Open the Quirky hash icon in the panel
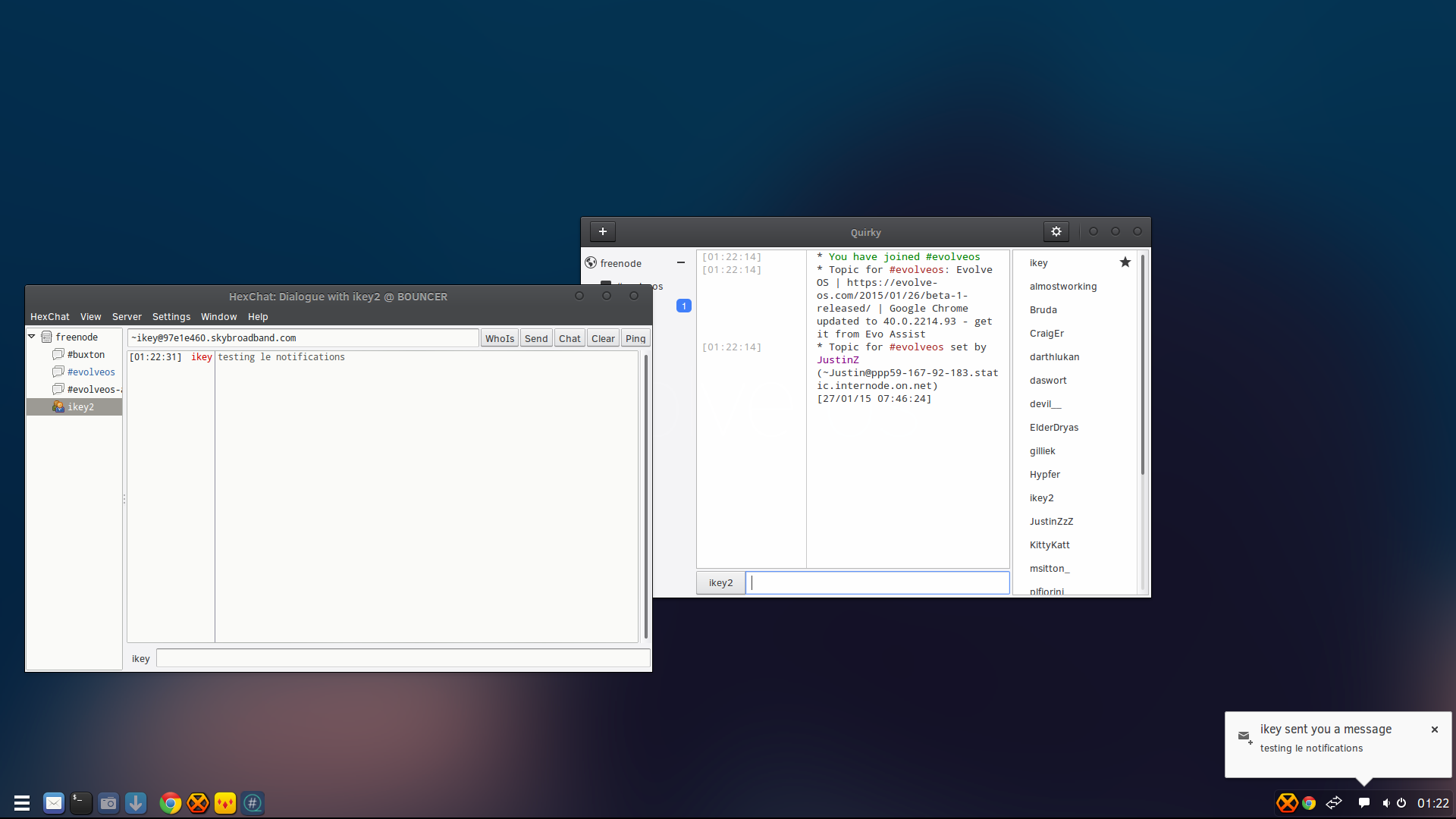The height and width of the screenshot is (819, 1456). coord(253,802)
